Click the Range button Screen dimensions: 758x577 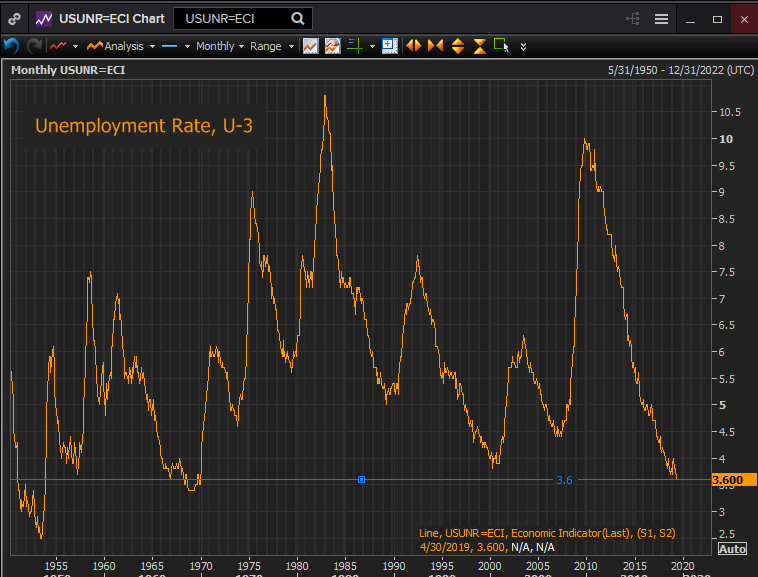click(265, 46)
